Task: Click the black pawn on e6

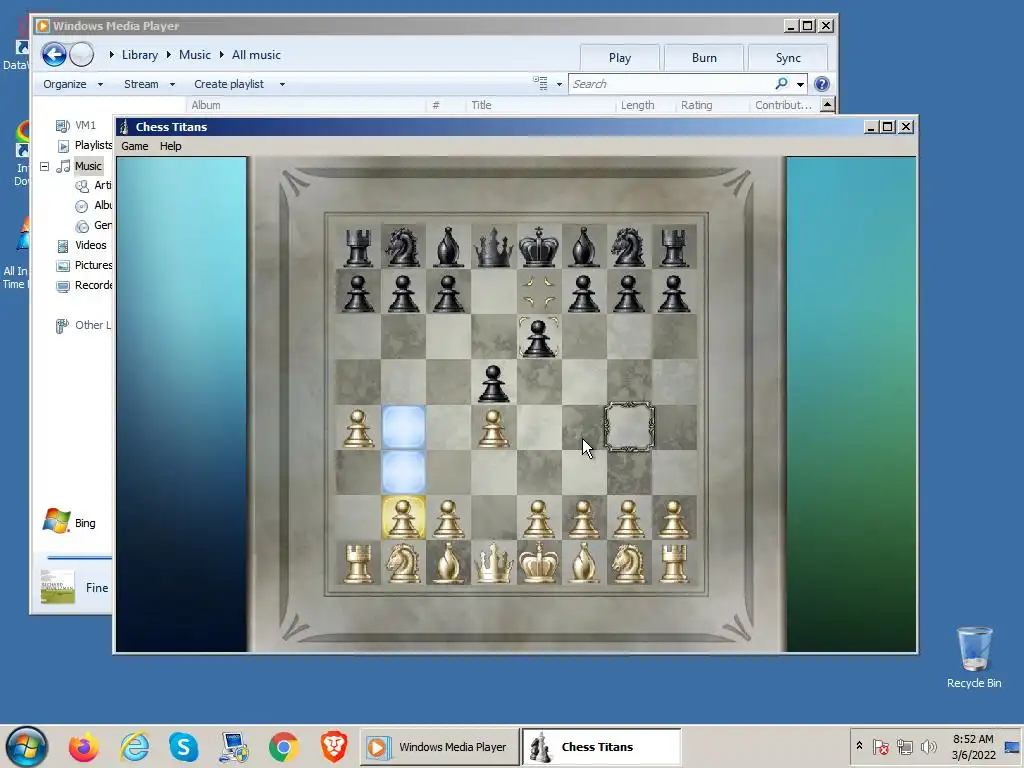Action: pyautogui.click(x=539, y=338)
